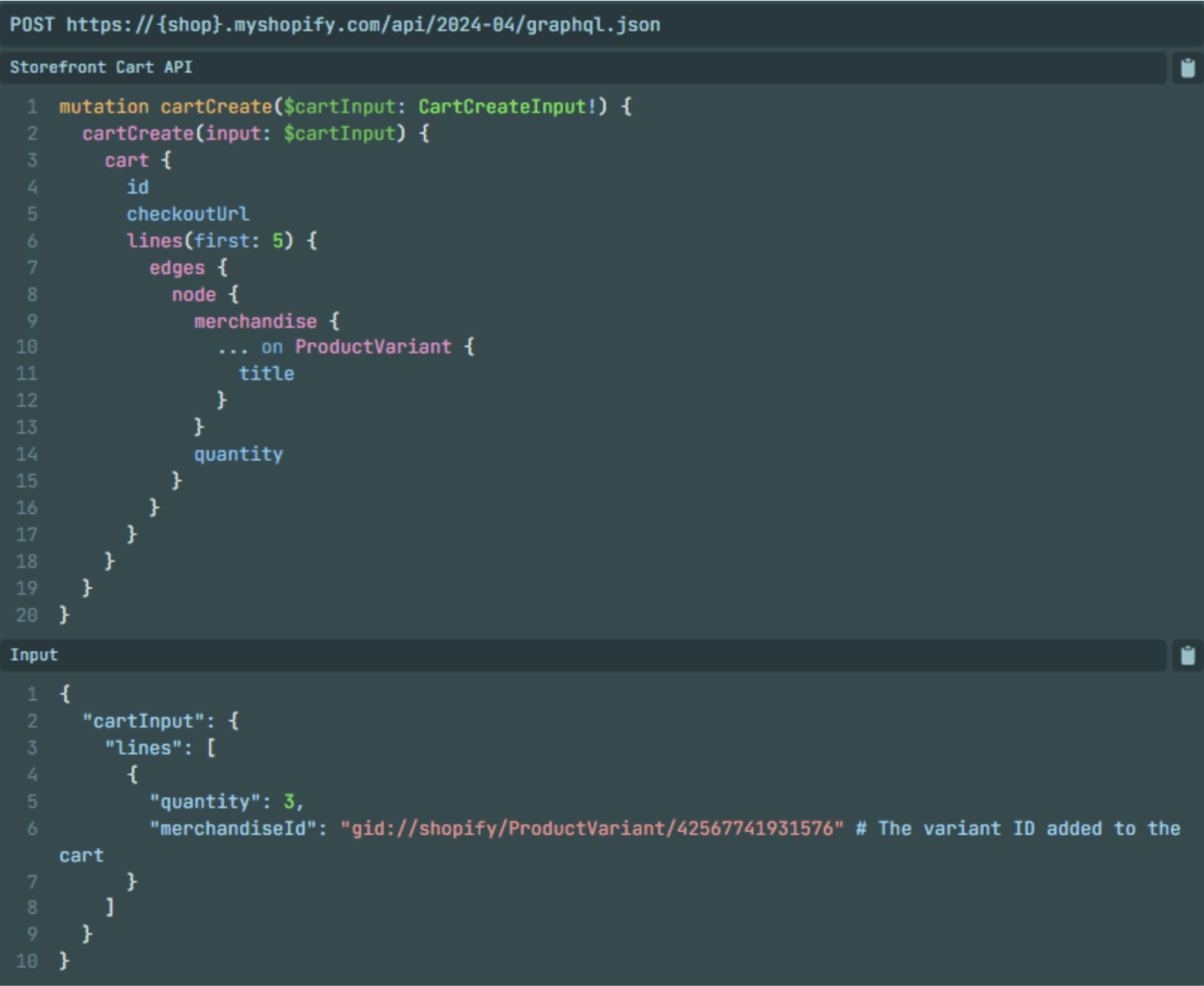Click the CartCreateInput! type name

pos(507,107)
